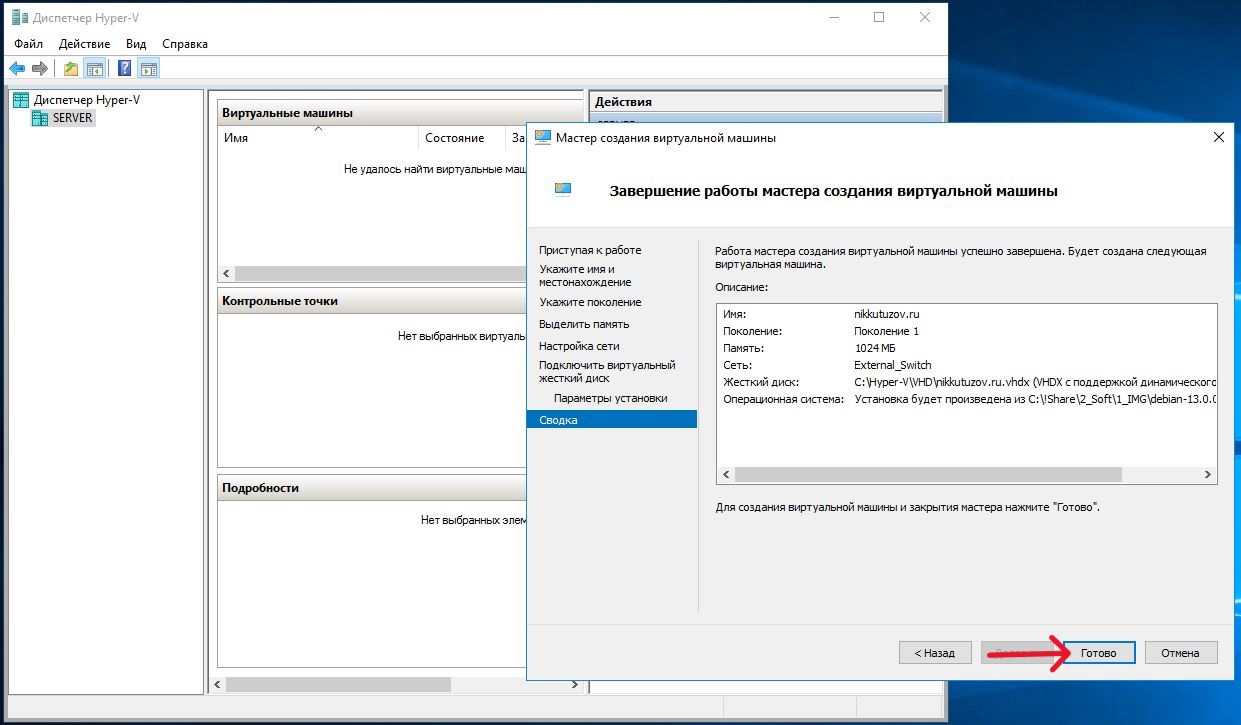Select the Диспетчер Hyper-V root tree node
This screenshot has width=1241, height=725.
89,100
